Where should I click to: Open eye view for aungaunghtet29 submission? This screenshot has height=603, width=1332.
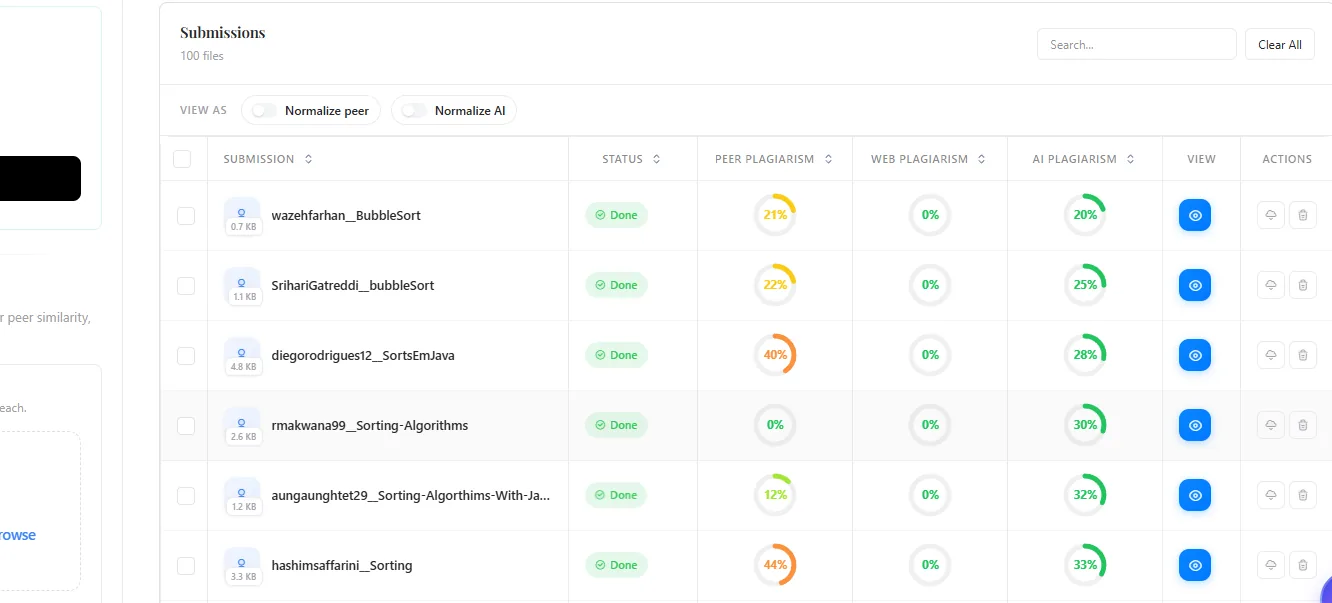(x=1194, y=495)
